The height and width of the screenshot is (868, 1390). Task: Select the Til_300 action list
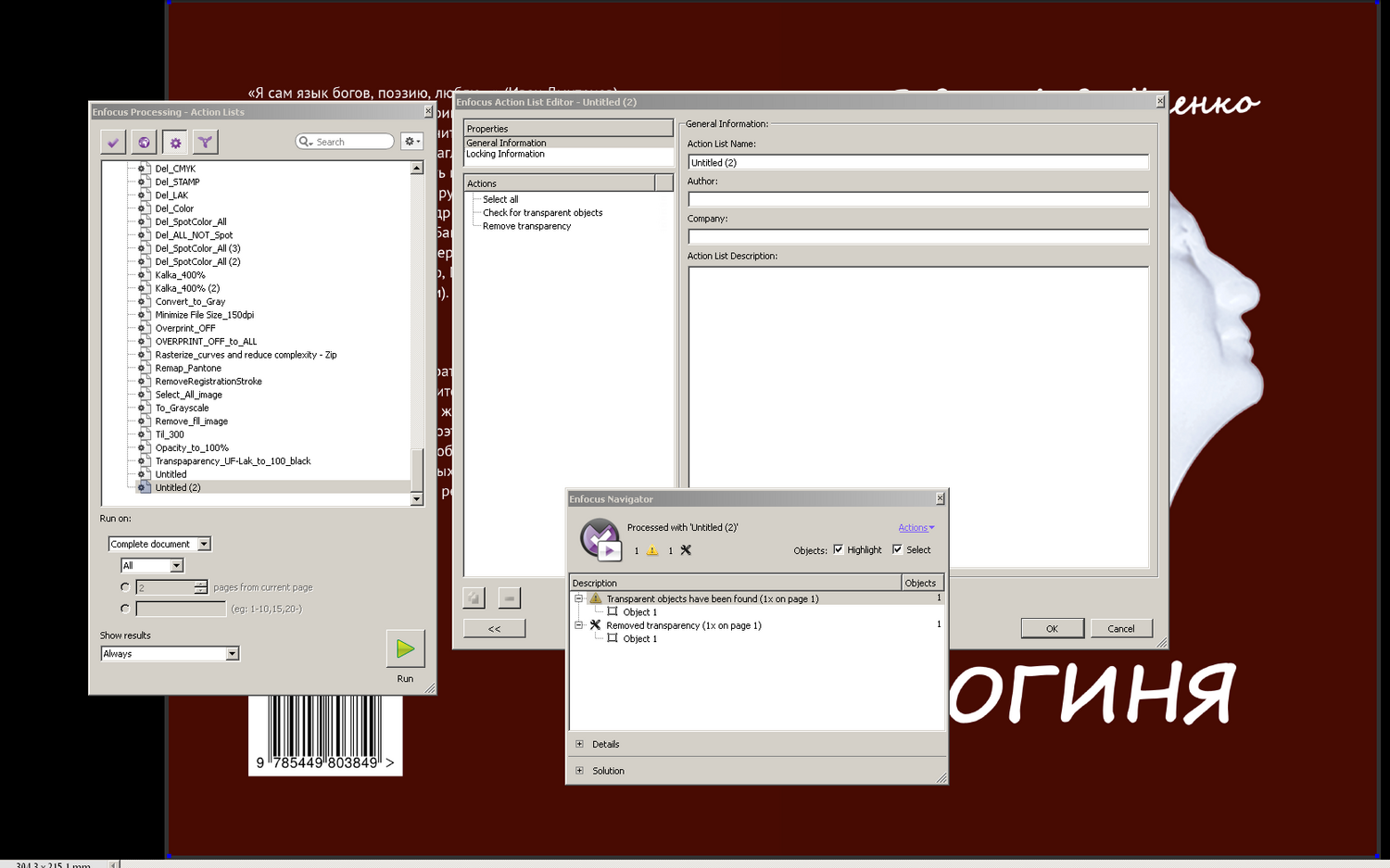(170, 434)
